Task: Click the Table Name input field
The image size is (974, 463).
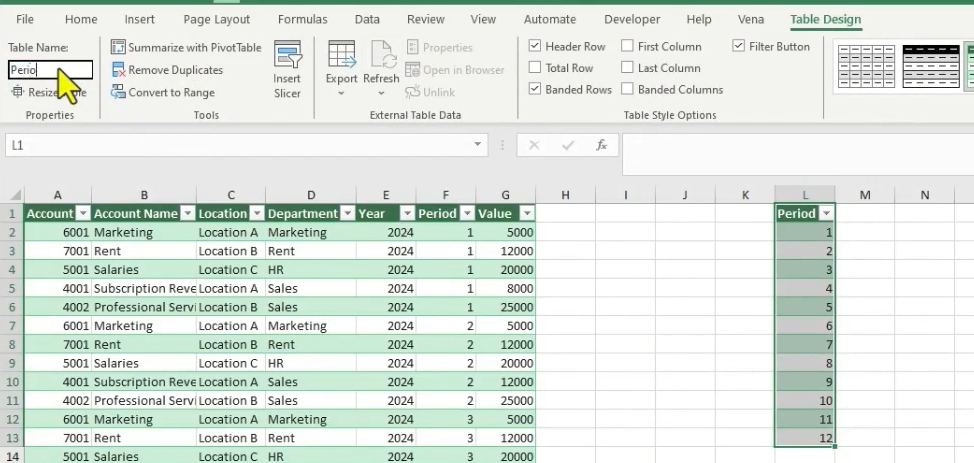Action: (x=50, y=70)
